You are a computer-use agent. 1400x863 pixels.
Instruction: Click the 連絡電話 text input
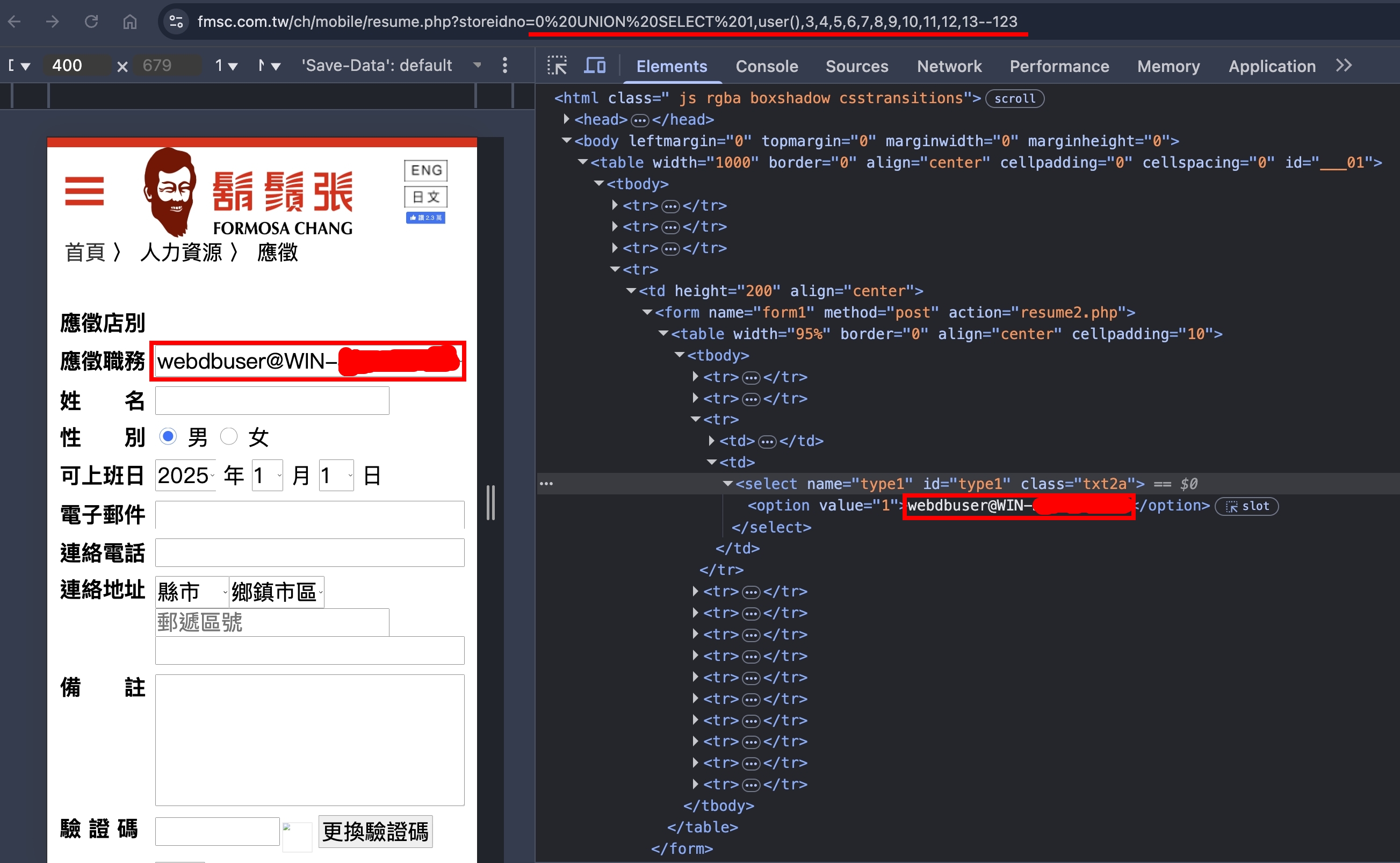click(x=310, y=552)
